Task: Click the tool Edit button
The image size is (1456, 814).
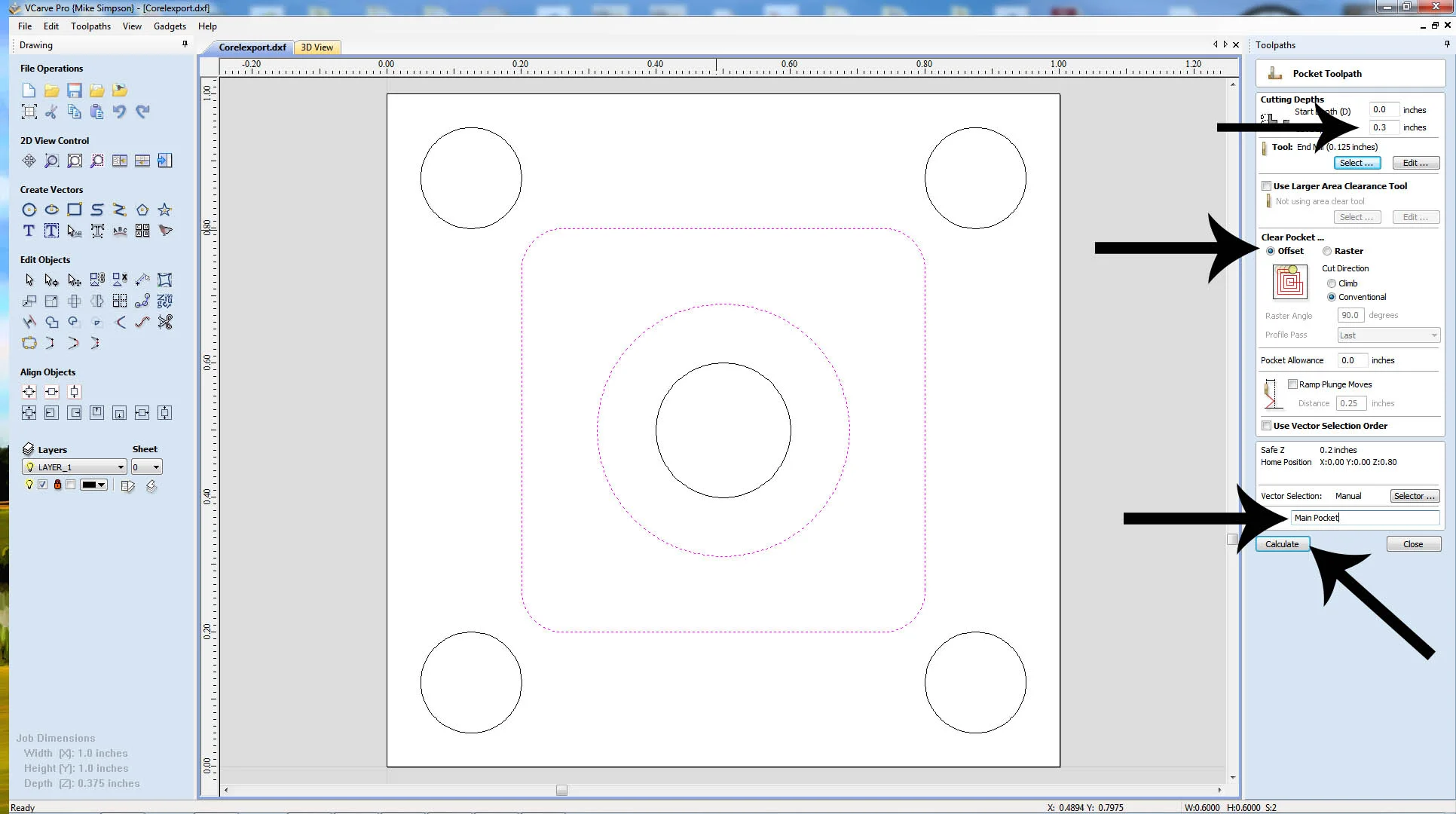Action: click(x=1415, y=163)
